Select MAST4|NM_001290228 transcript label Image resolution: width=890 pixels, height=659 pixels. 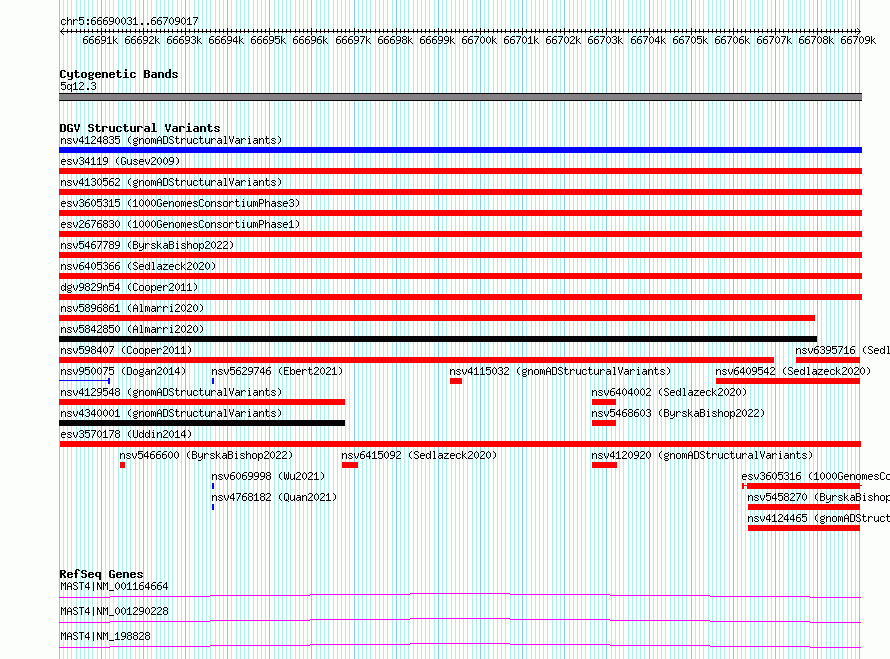pos(114,611)
